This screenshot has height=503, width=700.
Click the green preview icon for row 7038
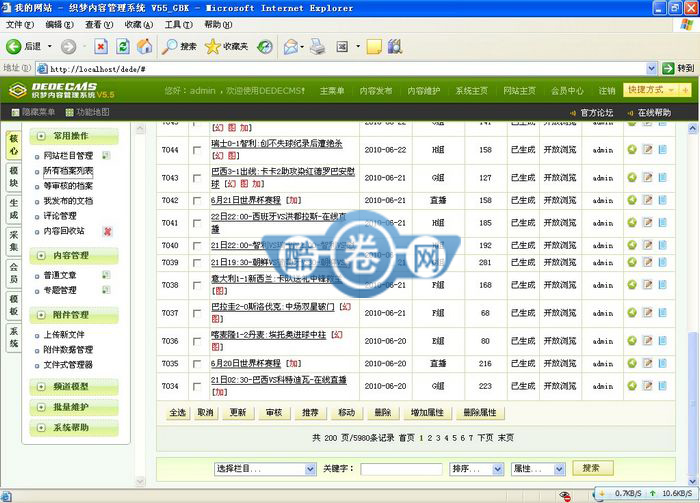click(x=632, y=284)
